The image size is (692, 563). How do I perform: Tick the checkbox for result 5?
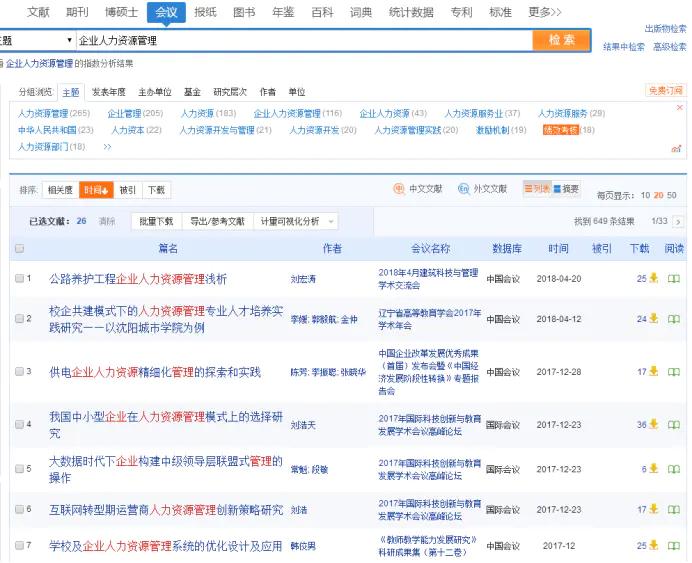pos(19,469)
